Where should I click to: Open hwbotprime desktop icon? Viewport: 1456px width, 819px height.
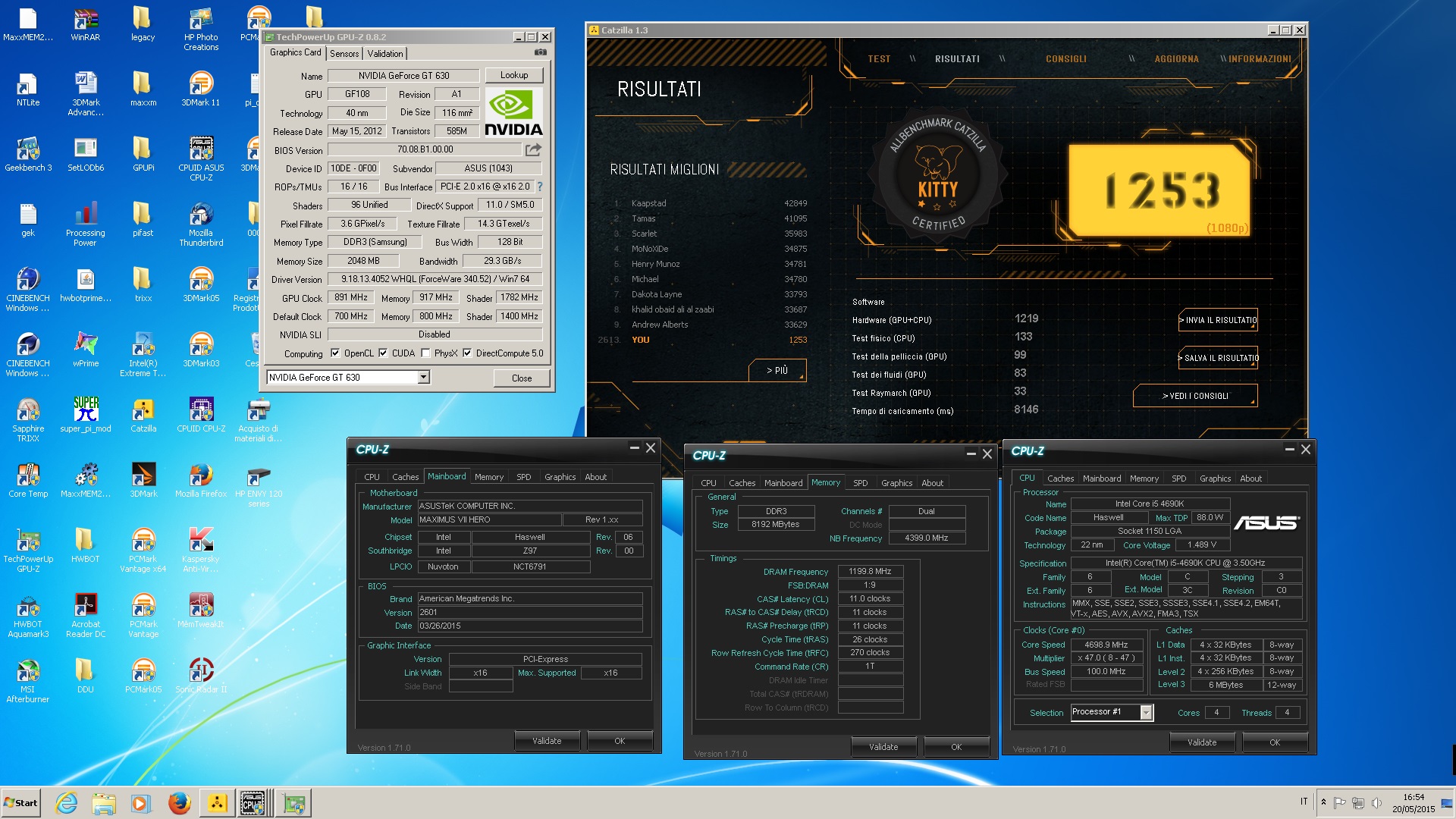tap(86, 285)
